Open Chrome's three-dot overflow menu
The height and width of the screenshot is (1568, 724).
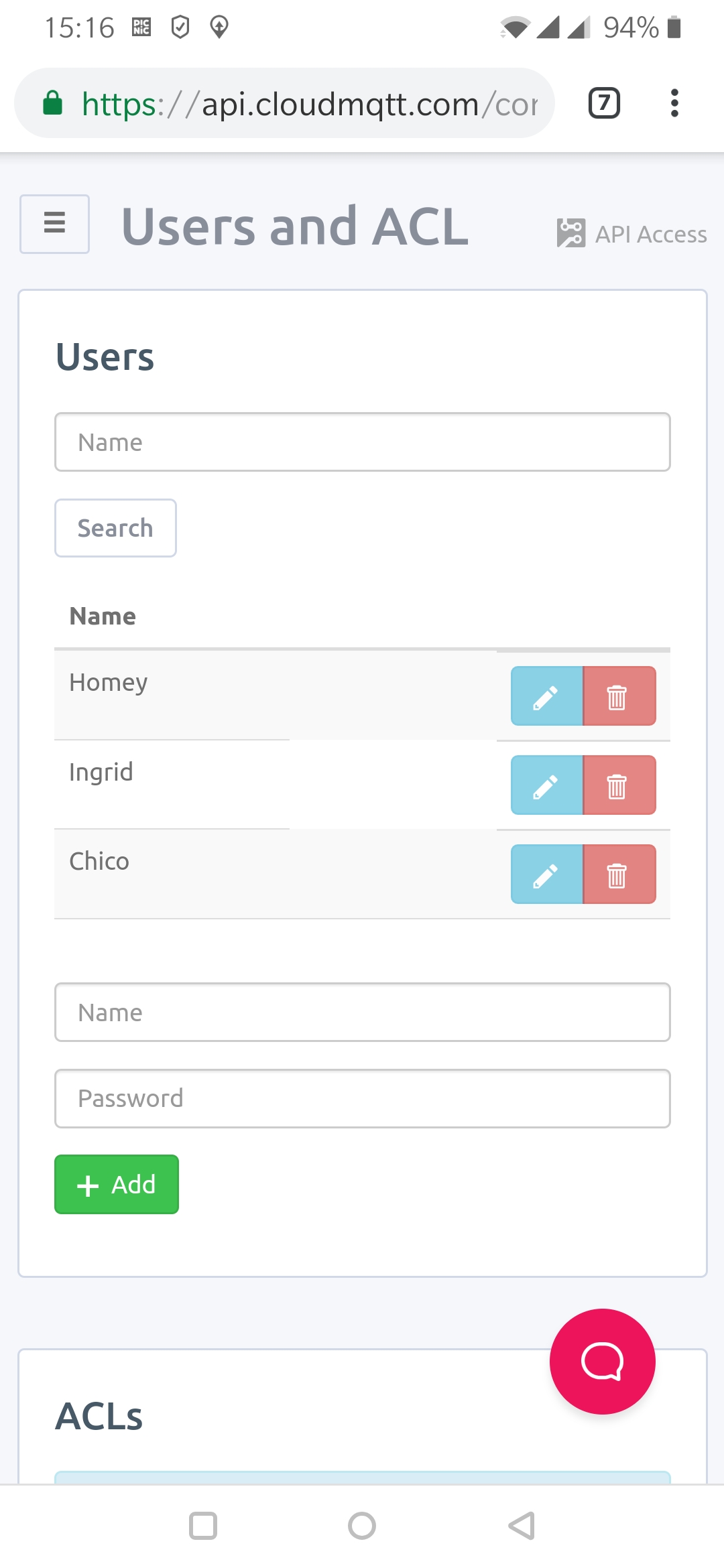[674, 103]
